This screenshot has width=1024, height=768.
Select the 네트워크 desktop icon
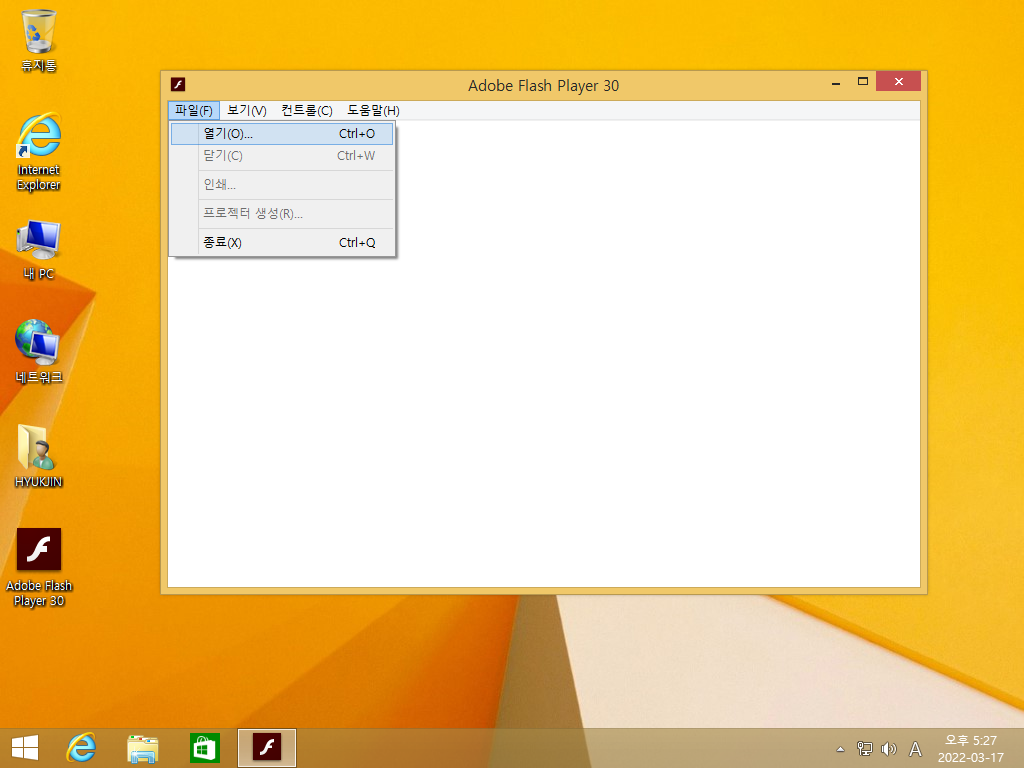[x=39, y=351]
